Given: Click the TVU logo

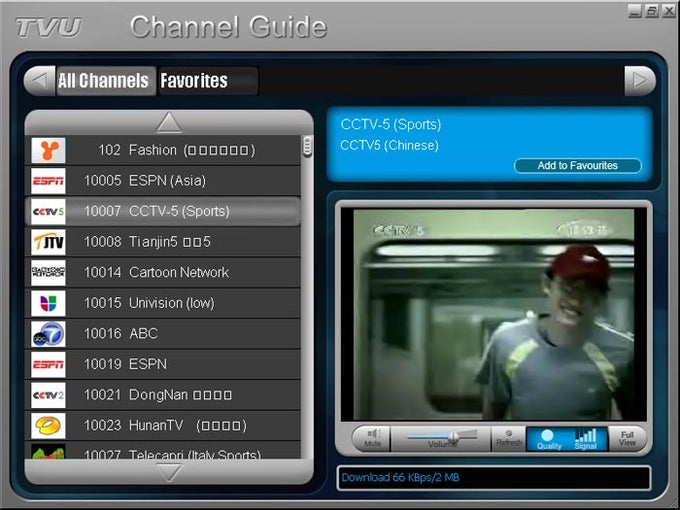Looking at the screenshot, I should click(x=49, y=27).
